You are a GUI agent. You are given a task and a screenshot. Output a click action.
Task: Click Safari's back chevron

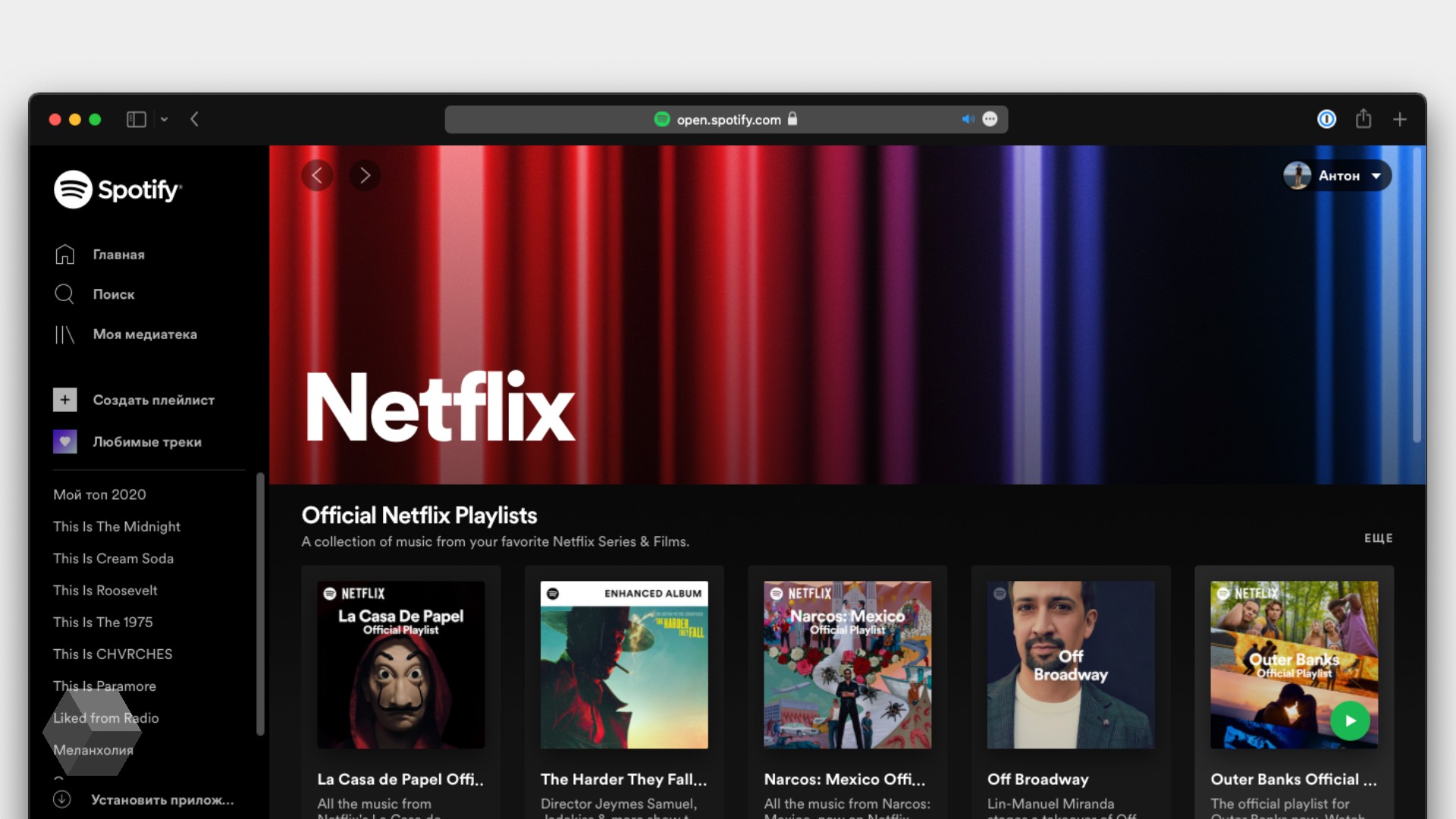195,119
